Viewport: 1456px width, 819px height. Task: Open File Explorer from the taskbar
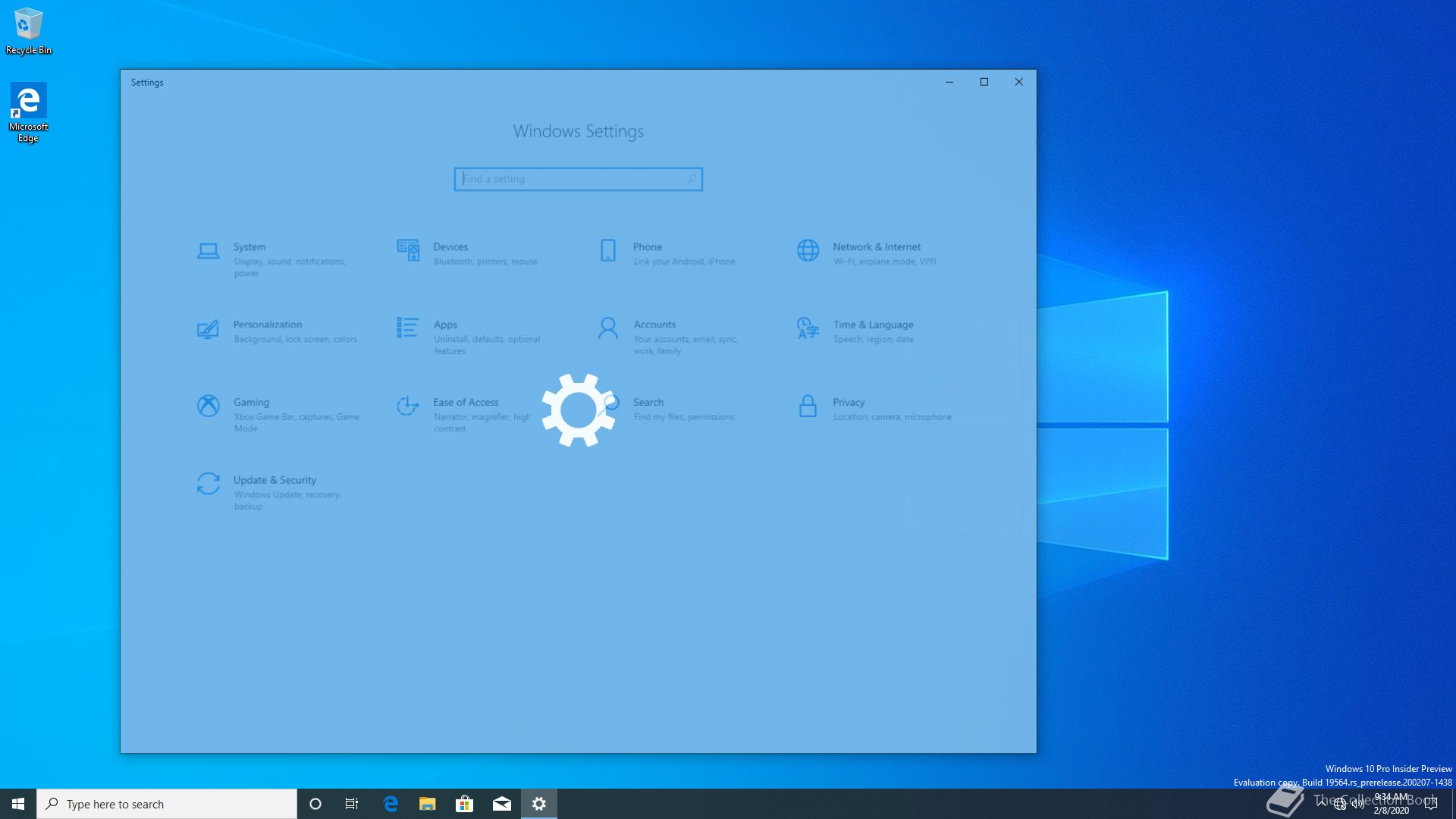click(x=427, y=804)
